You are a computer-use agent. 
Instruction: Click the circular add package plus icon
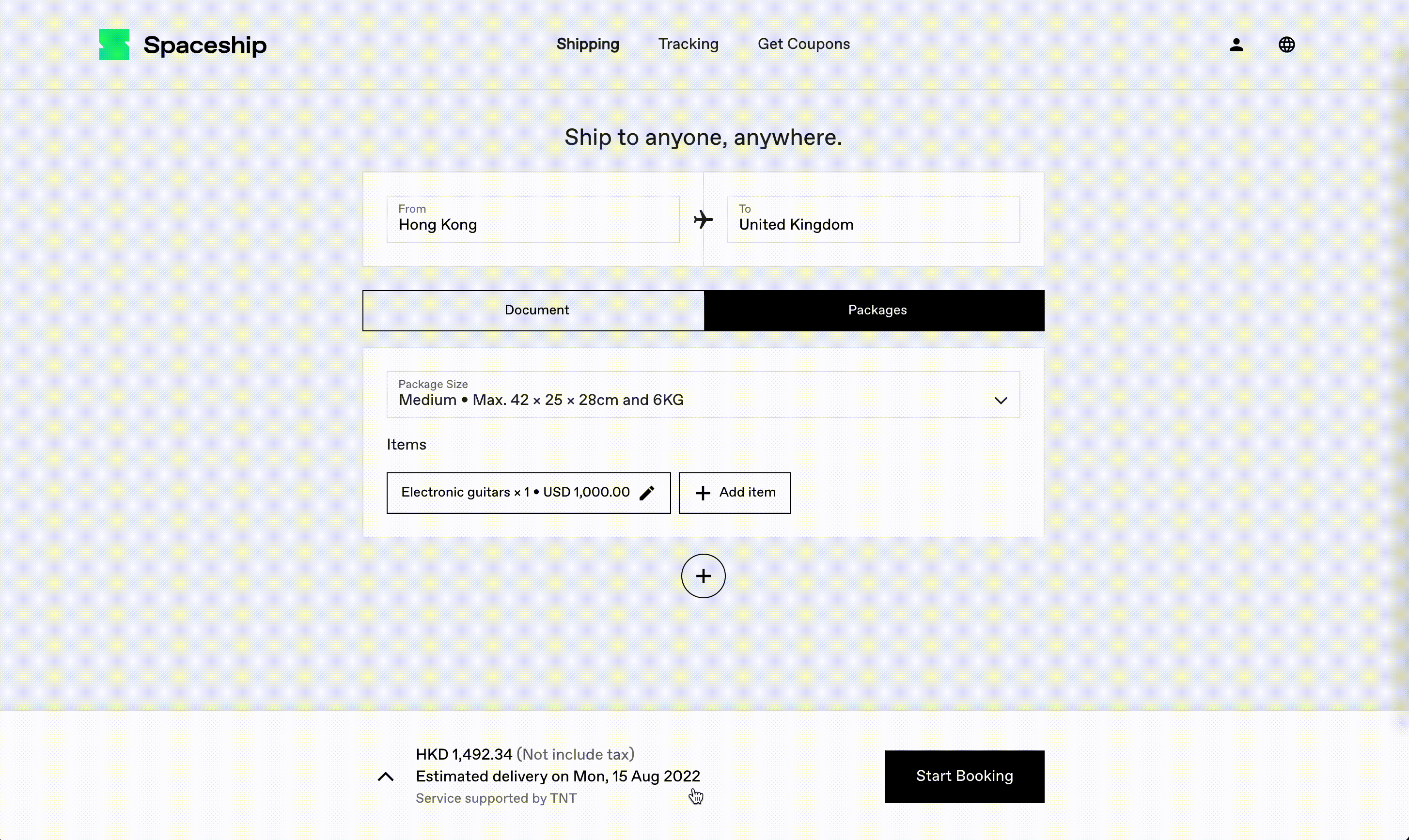(x=703, y=575)
